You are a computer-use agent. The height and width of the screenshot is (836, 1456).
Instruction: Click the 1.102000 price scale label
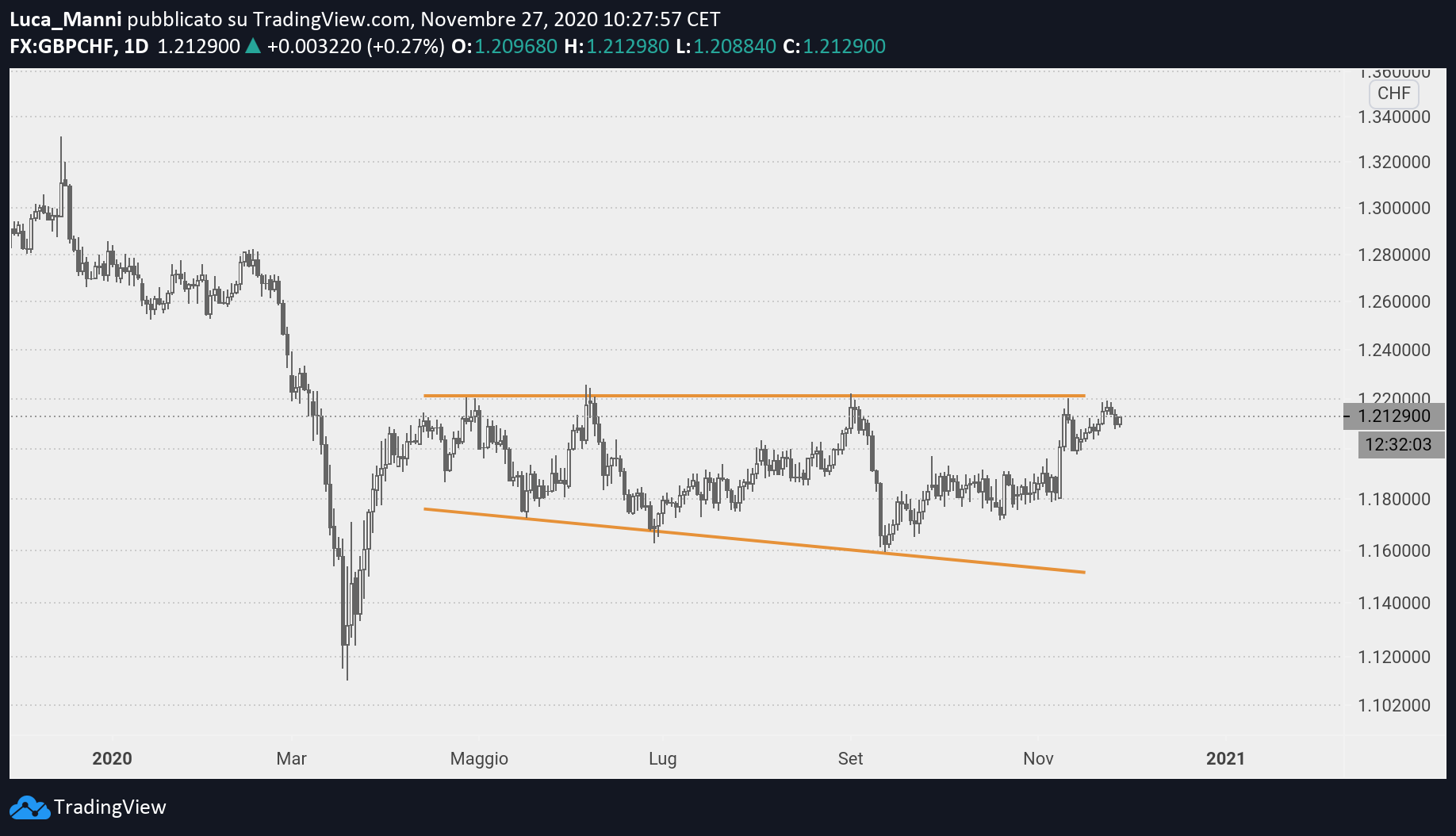[x=1394, y=705]
